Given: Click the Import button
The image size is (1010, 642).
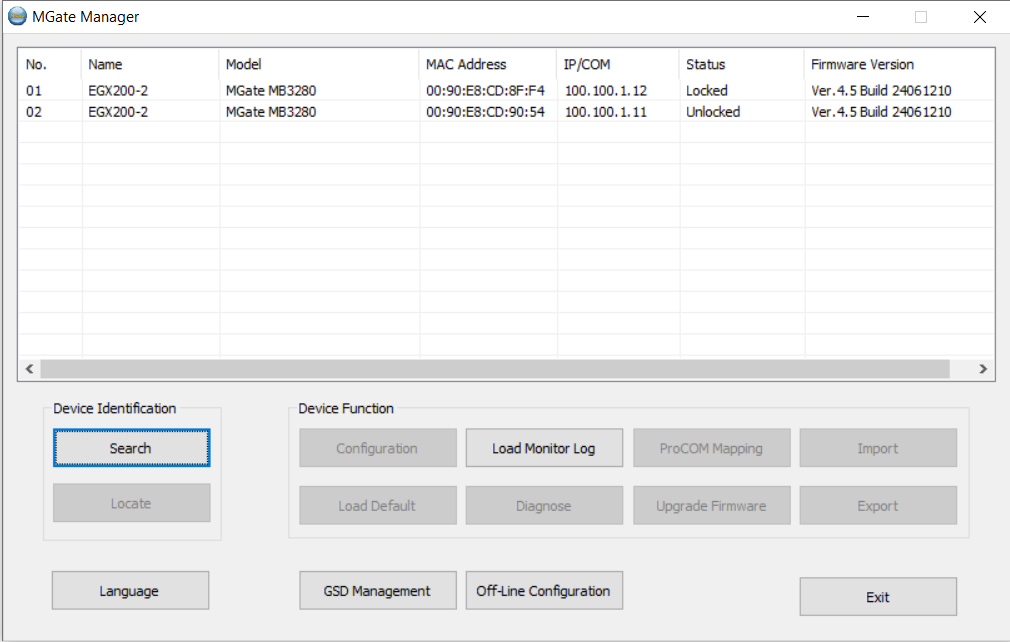Looking at the screenshot, I should [878, 448].
